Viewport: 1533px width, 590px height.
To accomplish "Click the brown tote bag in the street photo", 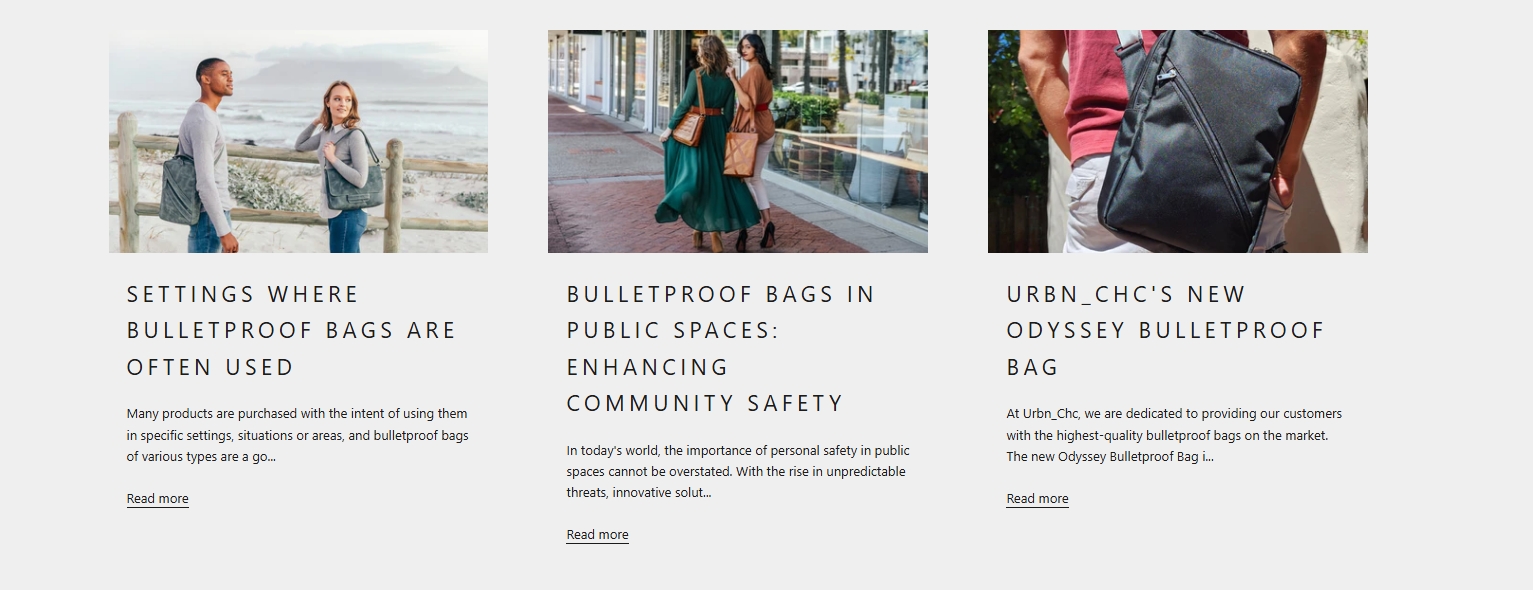I will pos(741,154).
